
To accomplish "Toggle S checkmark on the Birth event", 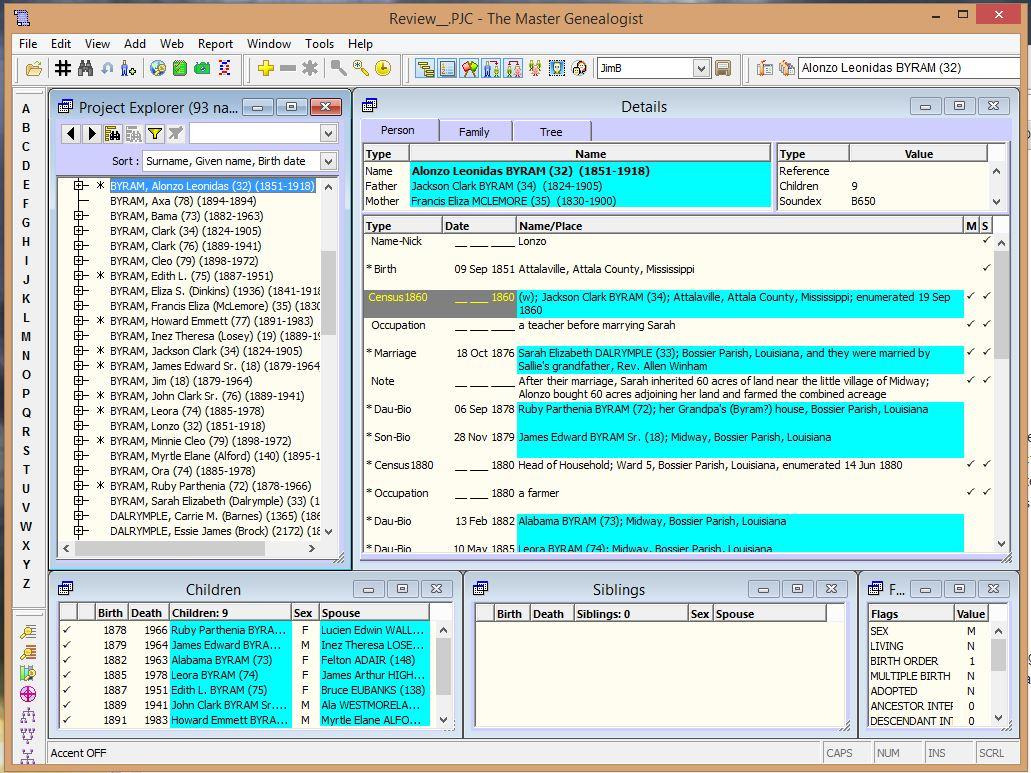I will tap(986, 268).
